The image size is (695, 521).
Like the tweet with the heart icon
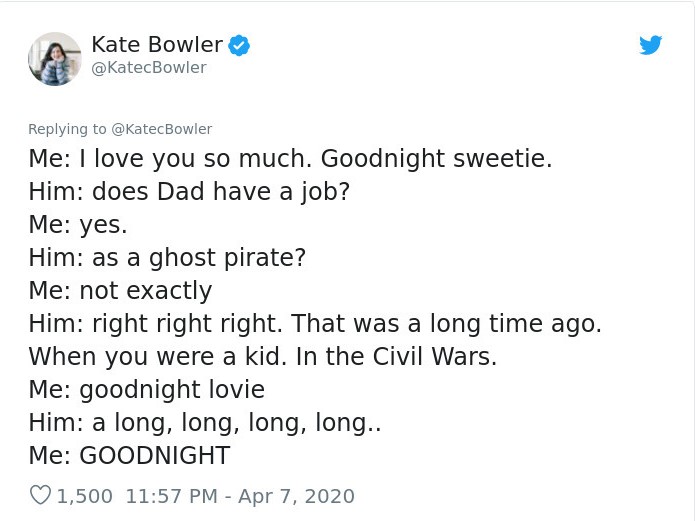40,495
